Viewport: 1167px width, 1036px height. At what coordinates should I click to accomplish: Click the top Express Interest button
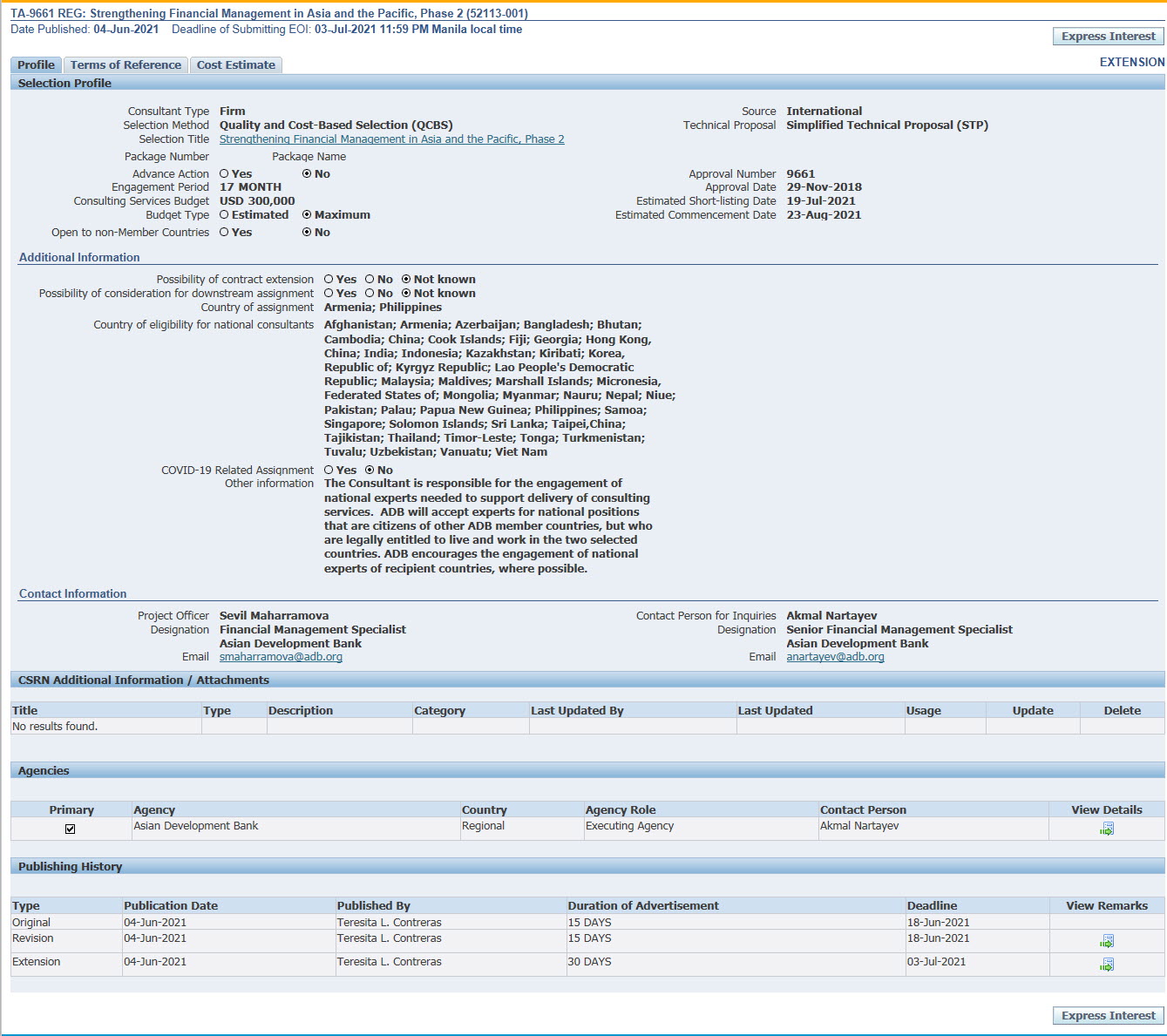pos(1108,37)
